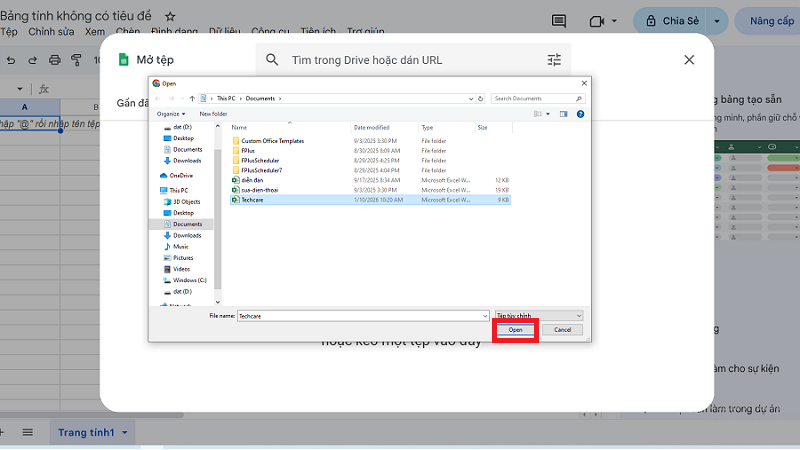The width and height of the screenshot is (800, 450).
Task: Toggle the preview pane icon
Action: point(563,114)
